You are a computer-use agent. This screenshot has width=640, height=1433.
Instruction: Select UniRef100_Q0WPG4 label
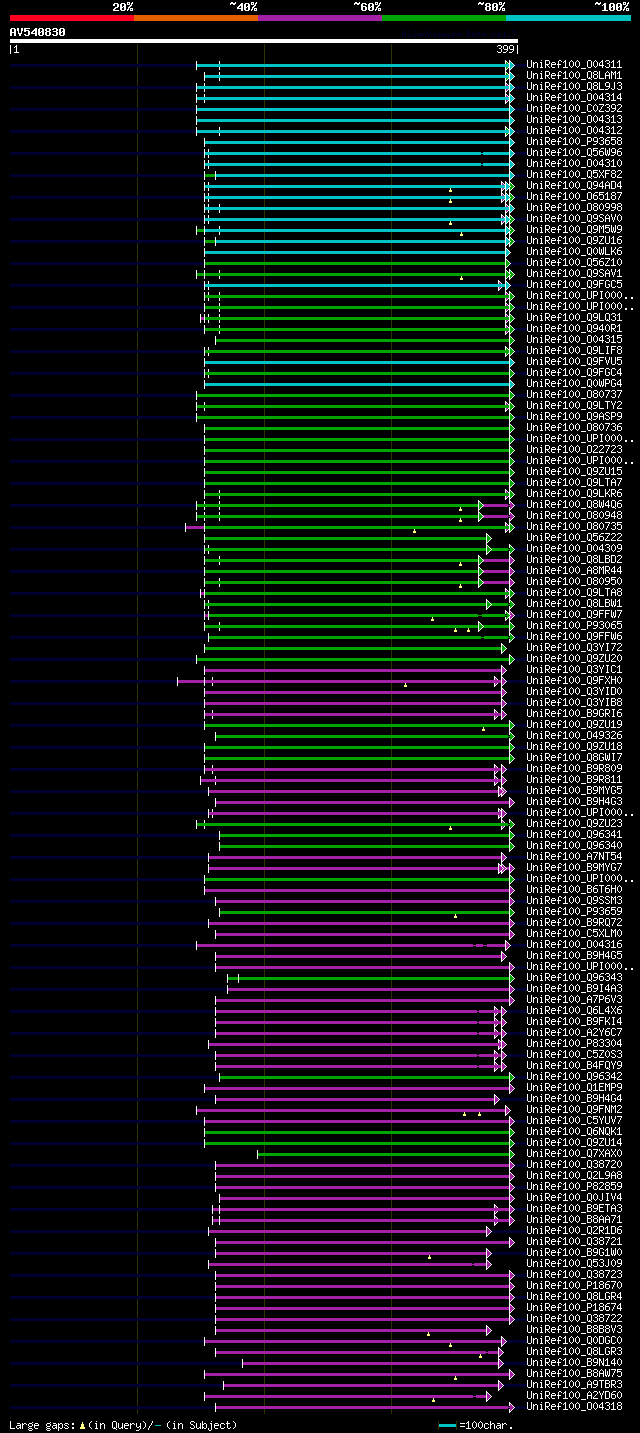574,384
